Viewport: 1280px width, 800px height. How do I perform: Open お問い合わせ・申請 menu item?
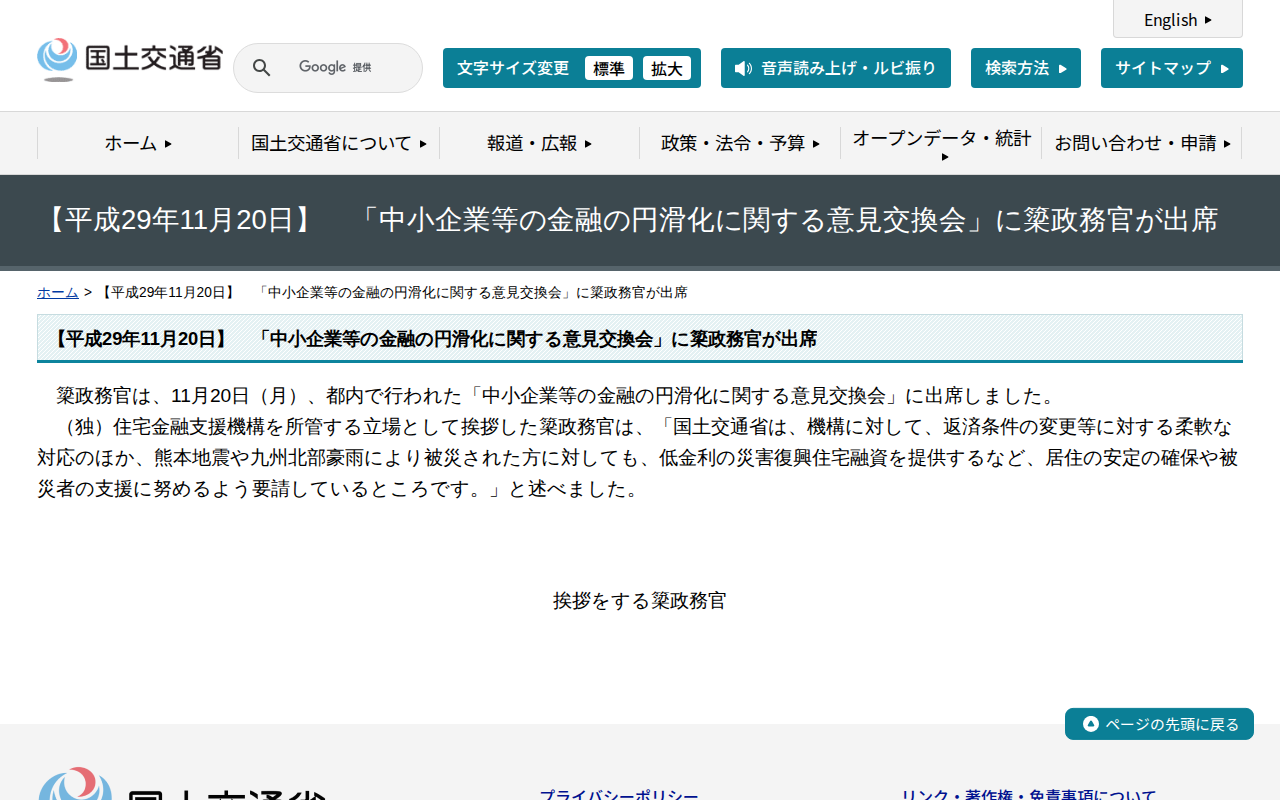tap(1142, 143)
